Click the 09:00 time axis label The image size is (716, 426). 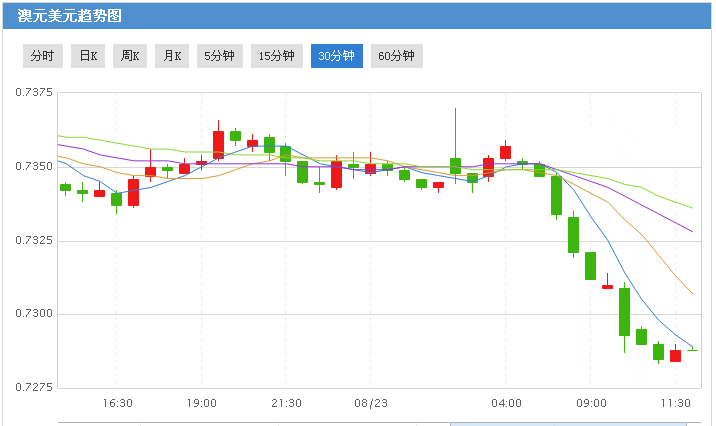click(x=591, y=403)
